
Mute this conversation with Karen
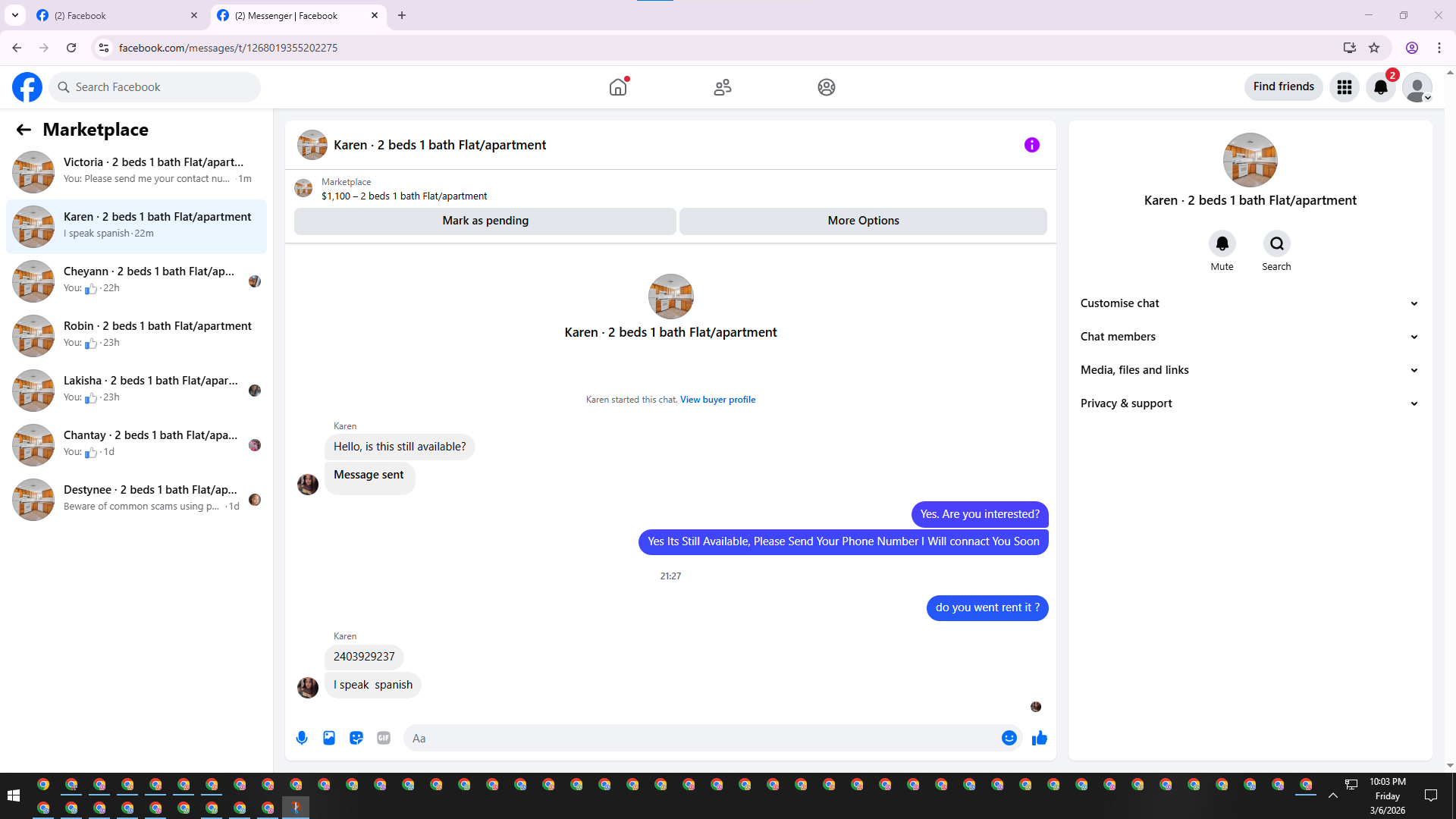pyautogui.click(x=1222, y=244)
